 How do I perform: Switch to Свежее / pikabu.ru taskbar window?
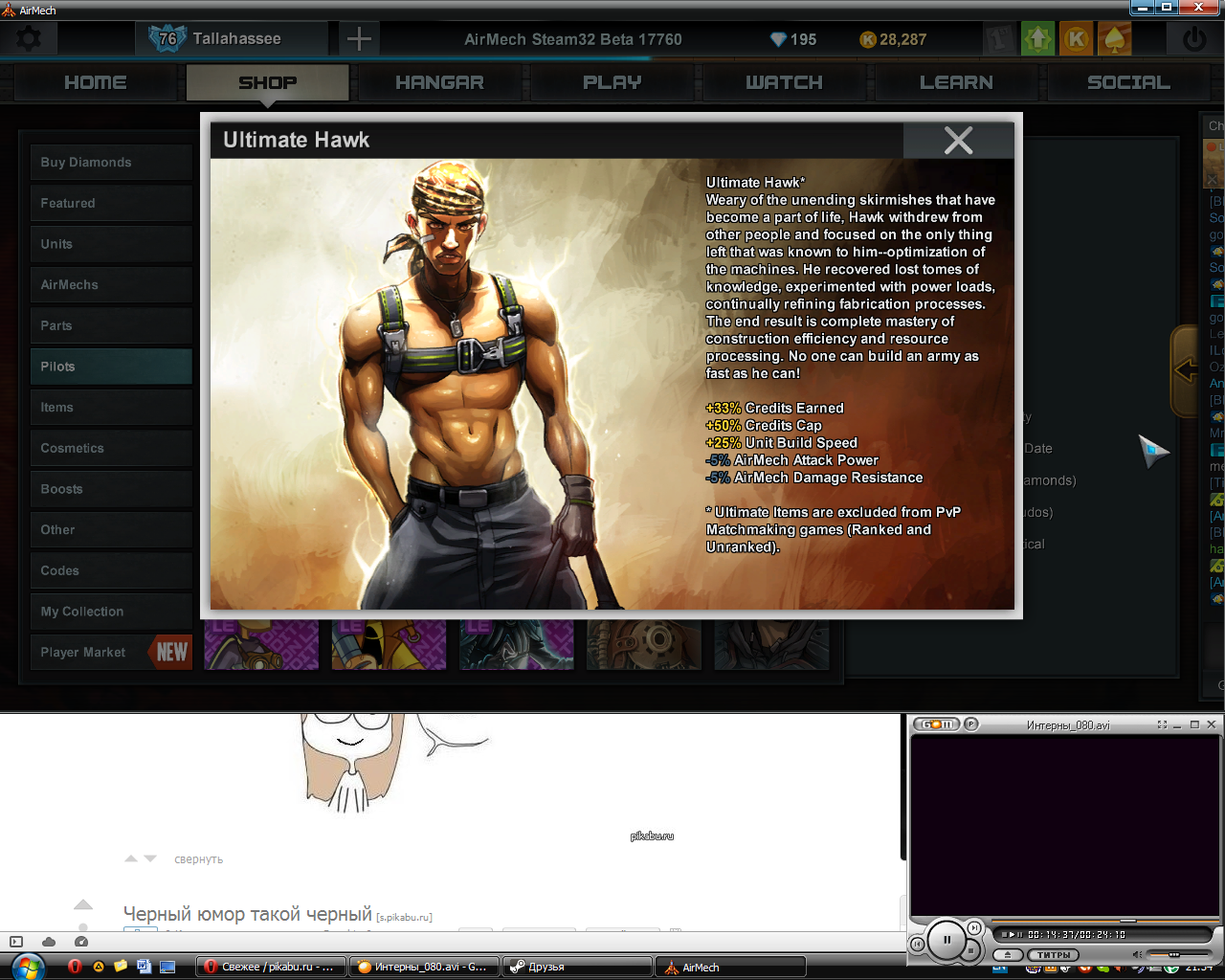pyautogui.click(x=271, y=967)
